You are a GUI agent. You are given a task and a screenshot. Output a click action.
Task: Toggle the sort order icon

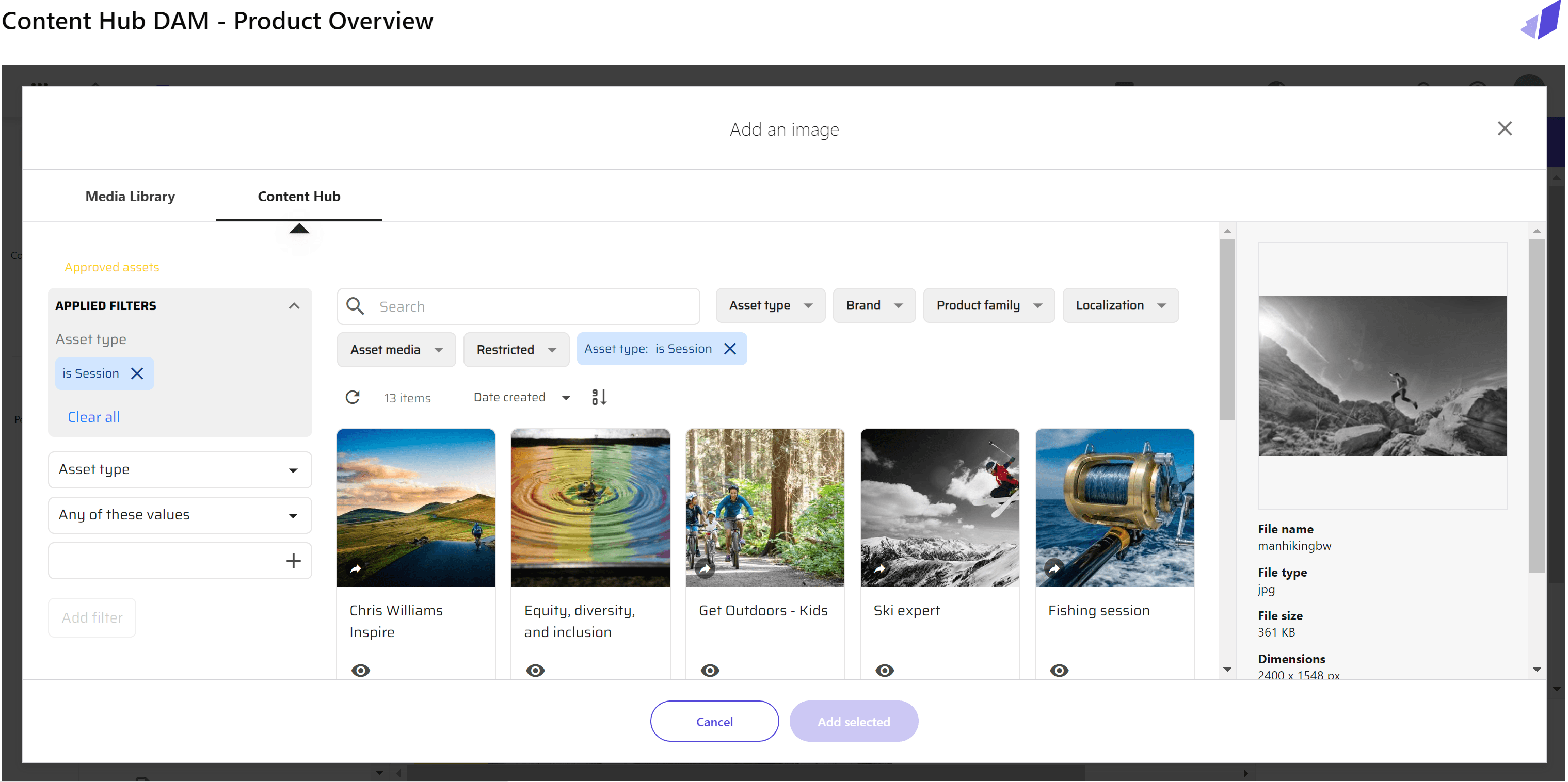coord(599,397)
